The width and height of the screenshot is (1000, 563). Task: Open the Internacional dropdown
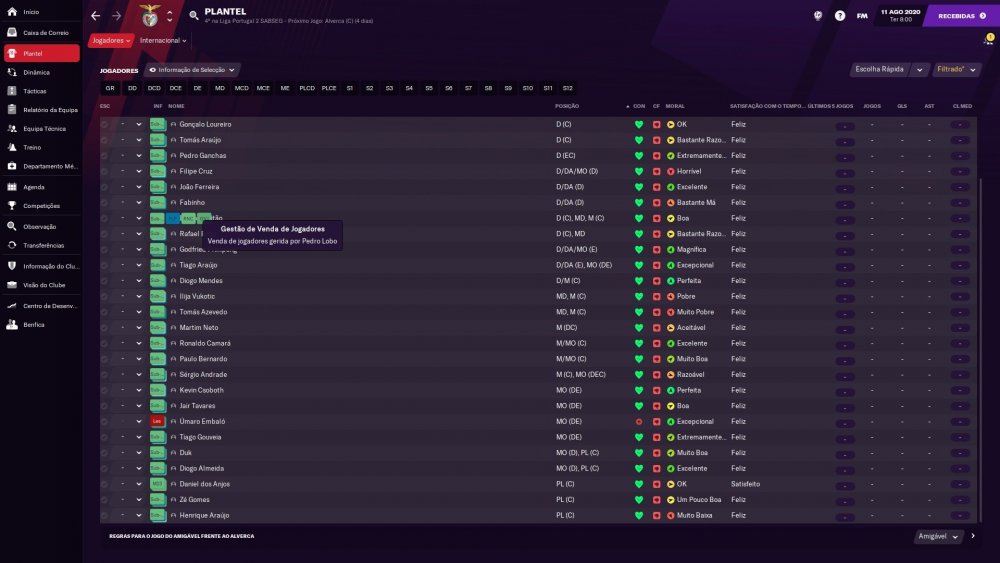(163, 40)
